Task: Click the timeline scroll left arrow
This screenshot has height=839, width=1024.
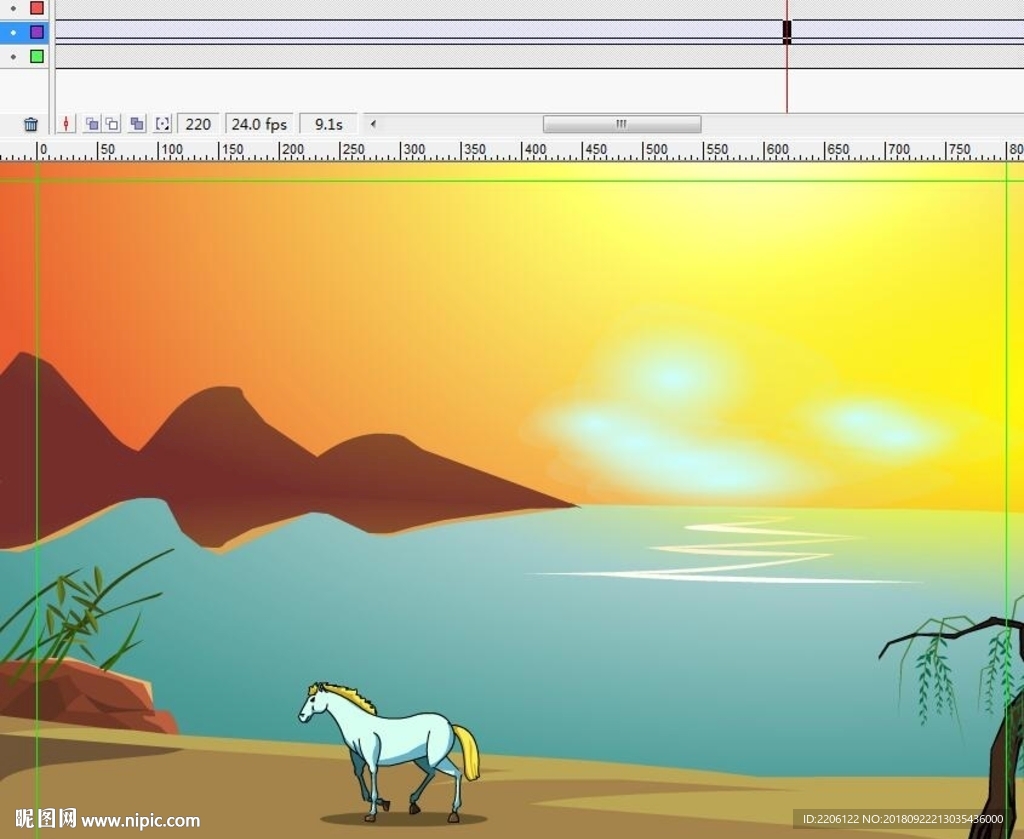Action: 373,123
